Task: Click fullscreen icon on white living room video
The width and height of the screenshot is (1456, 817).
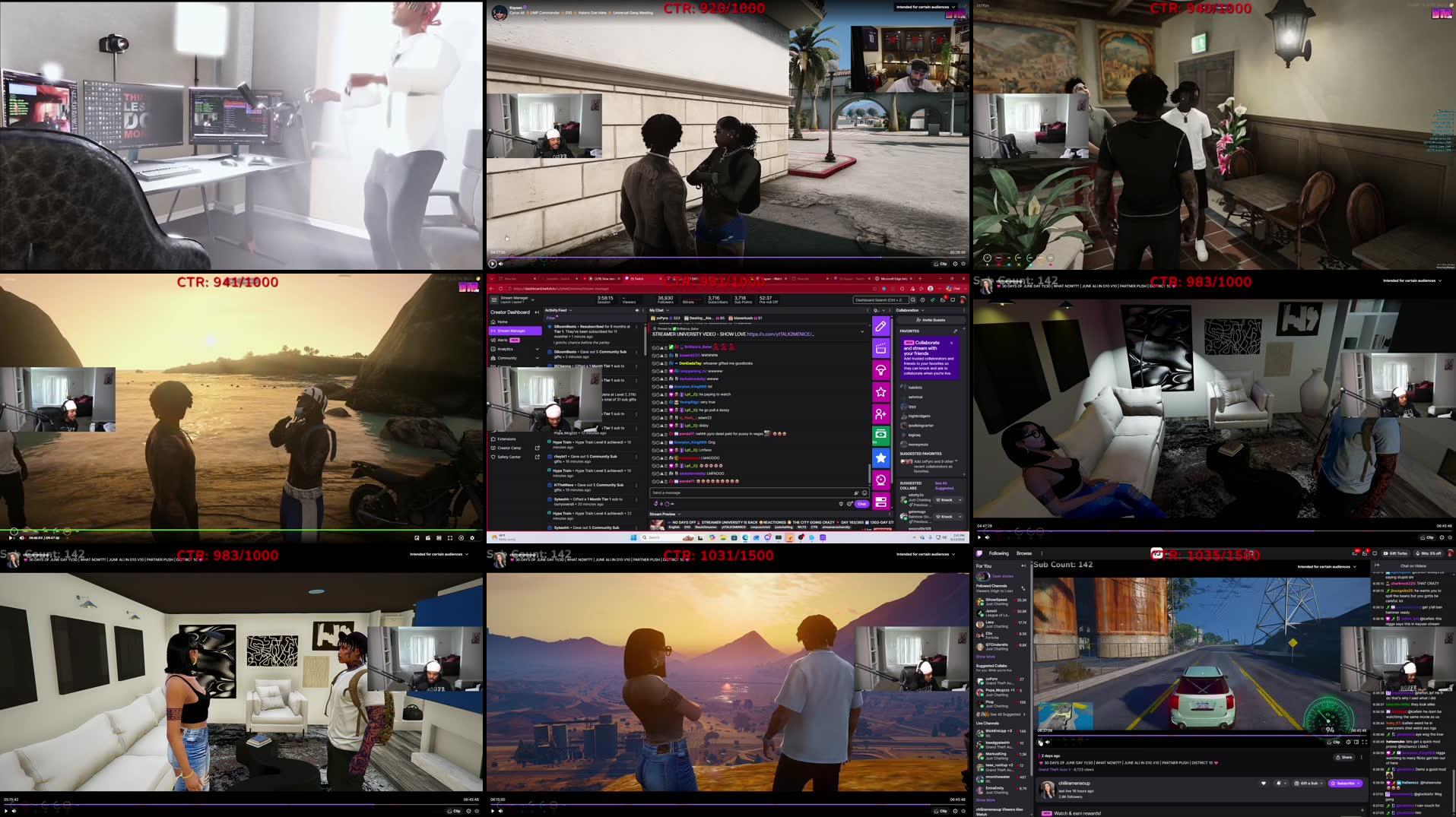Action: 477,811
